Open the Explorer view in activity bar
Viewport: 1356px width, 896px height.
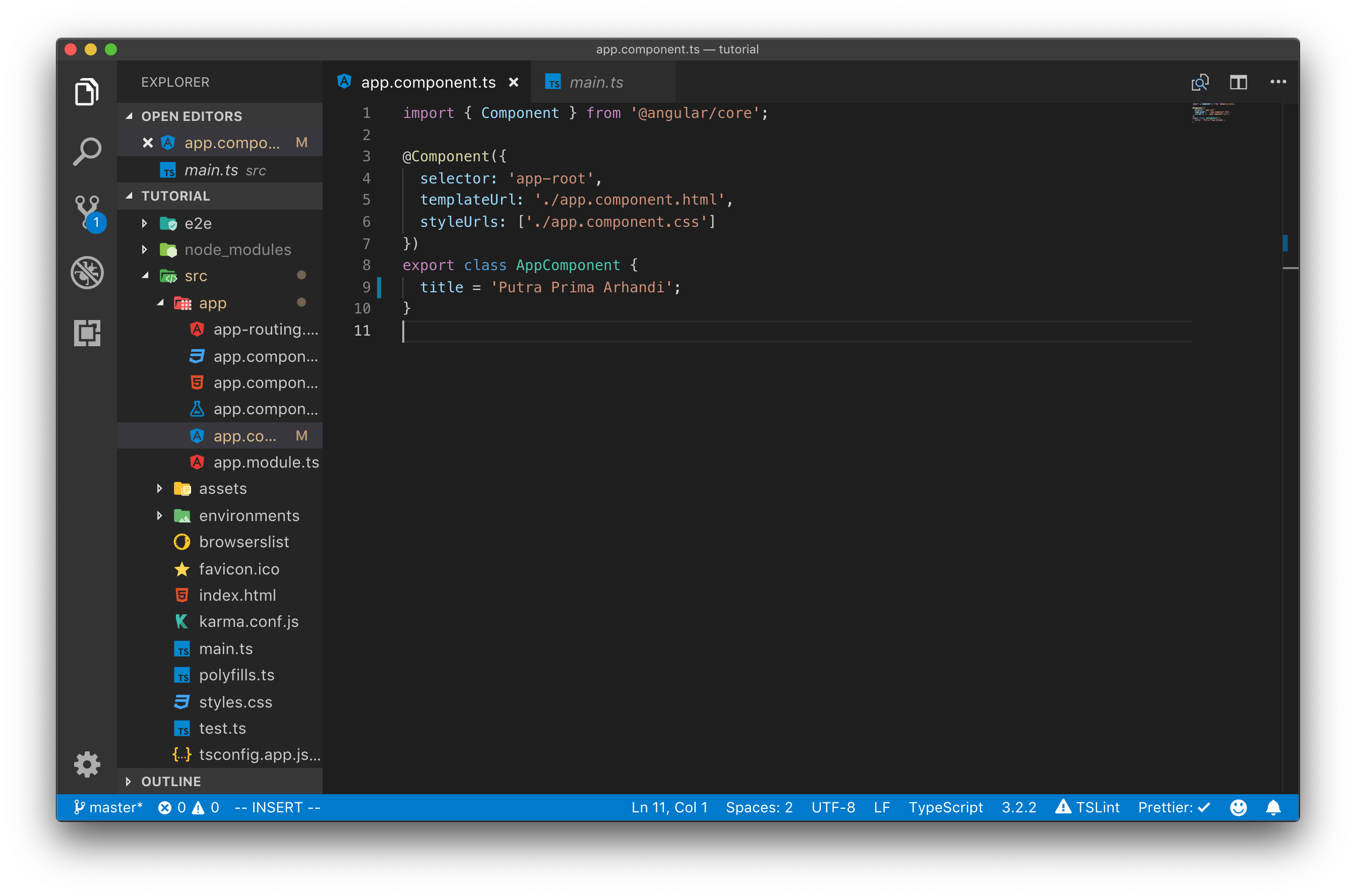tap(87, 92)
